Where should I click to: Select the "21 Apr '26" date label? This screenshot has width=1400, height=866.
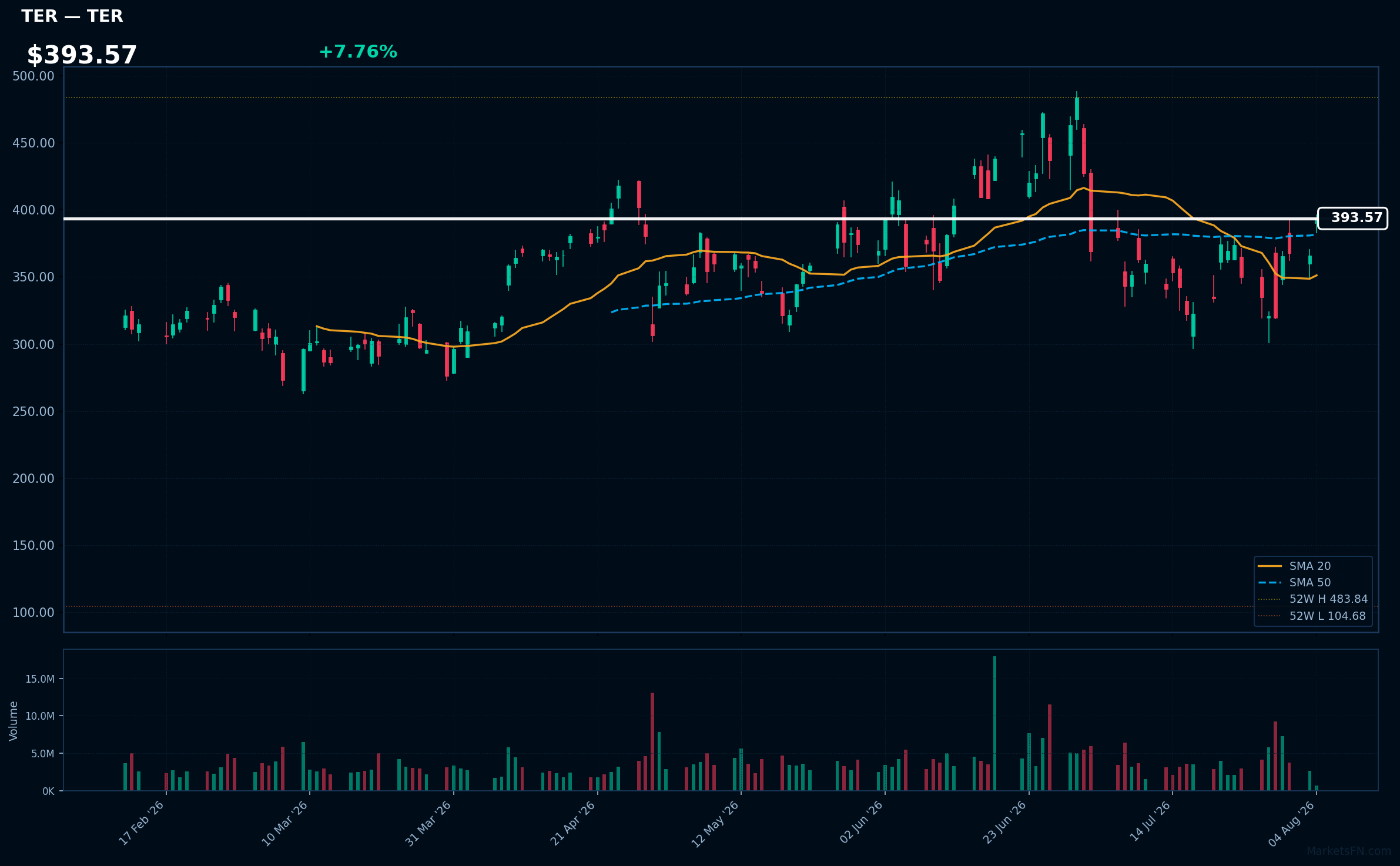click(x=573, y=823)
